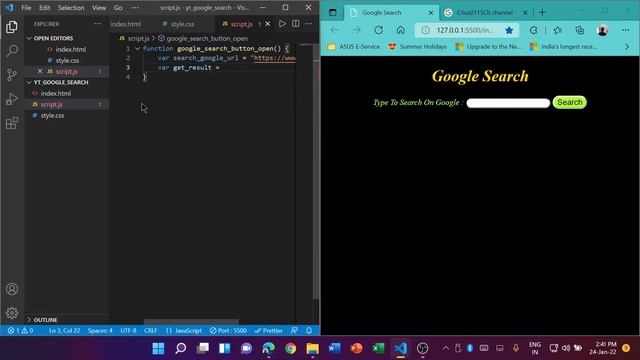Image resolution: width=640 pixels, height=360 pixels.
Task: Open a new tab in Edge
Action: click(542, 12)
